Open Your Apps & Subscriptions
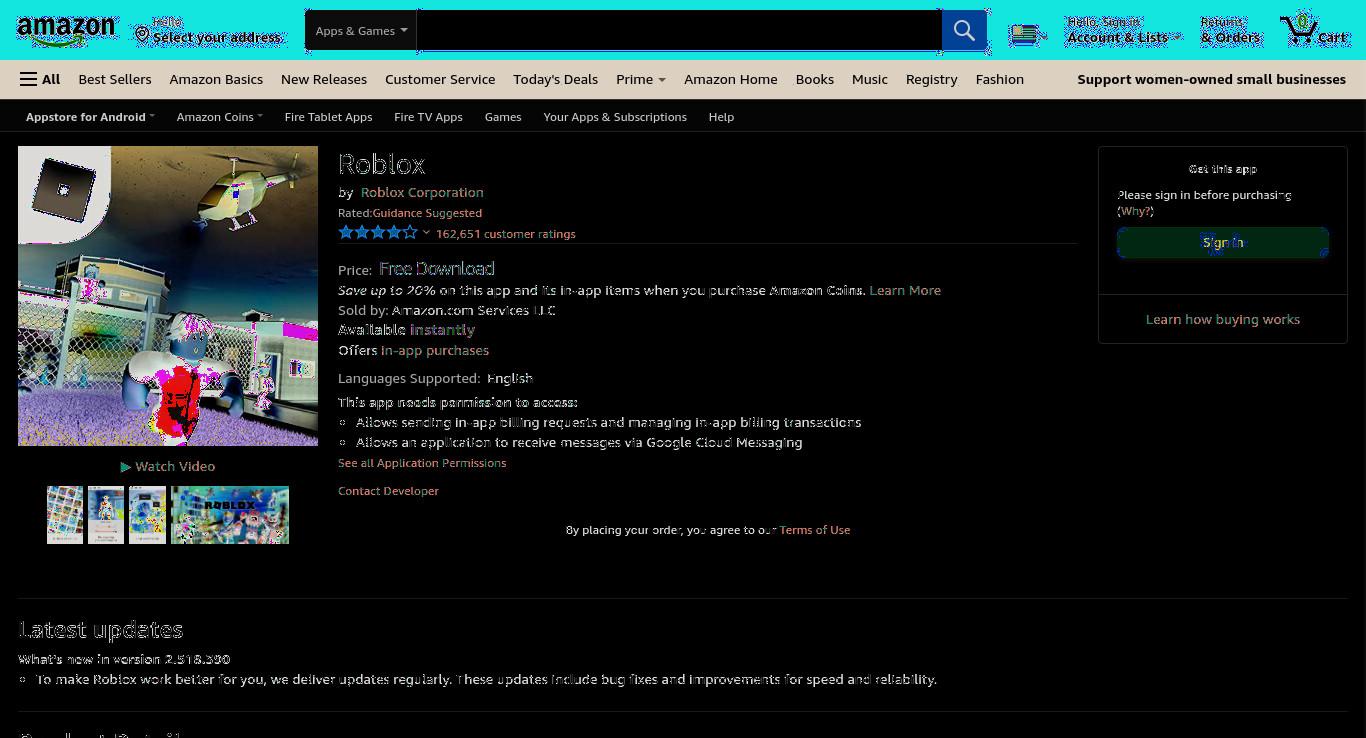The image size is (1366, 738). pyautogui.click(x=615, y=117)
